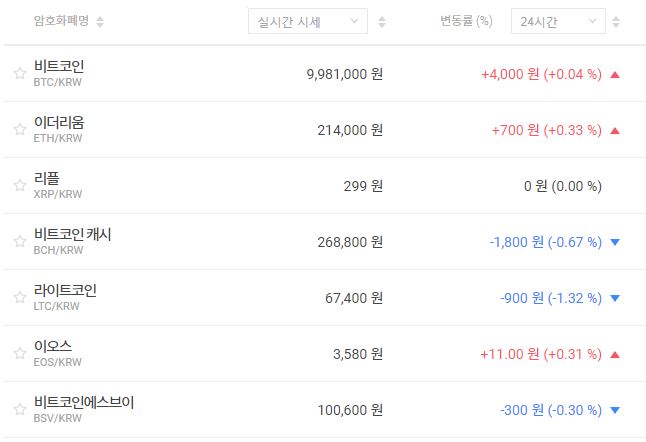This screenshot has width=646, height=442.
Task: Favorite Bitcoin with its star icon
Action: 19,73
